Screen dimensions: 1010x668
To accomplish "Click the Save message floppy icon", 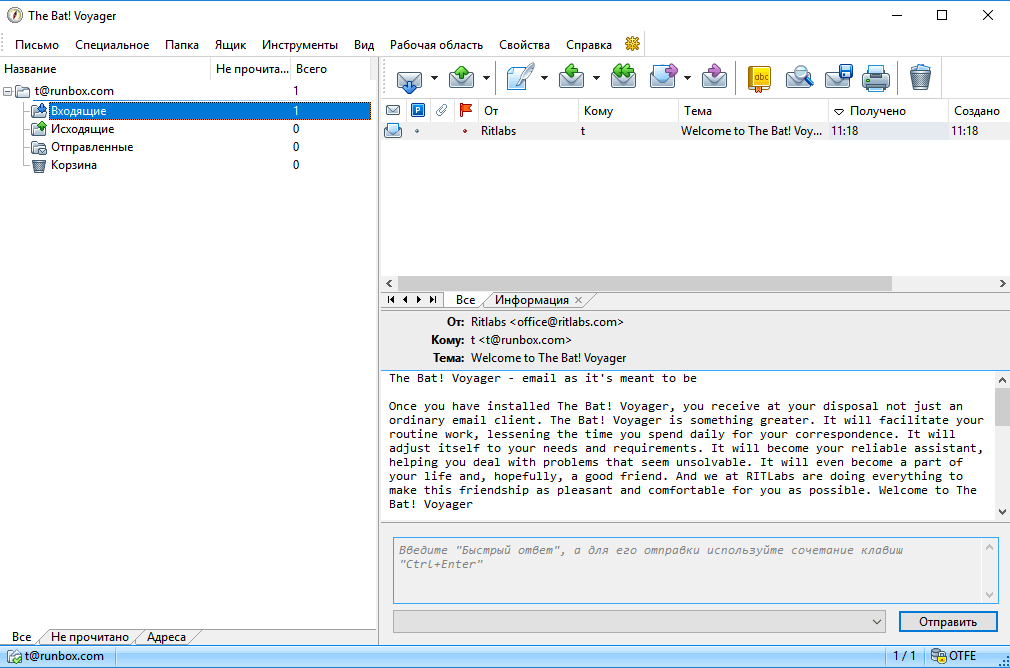I will 839,78.
